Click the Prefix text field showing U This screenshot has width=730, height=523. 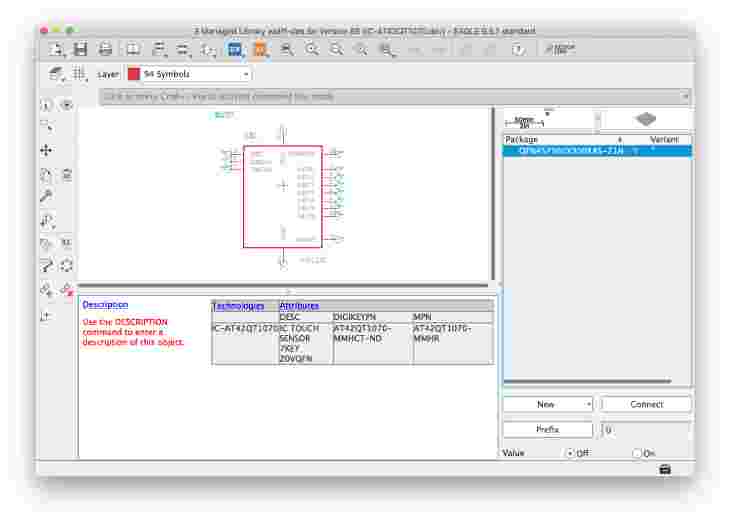[646, 429]
